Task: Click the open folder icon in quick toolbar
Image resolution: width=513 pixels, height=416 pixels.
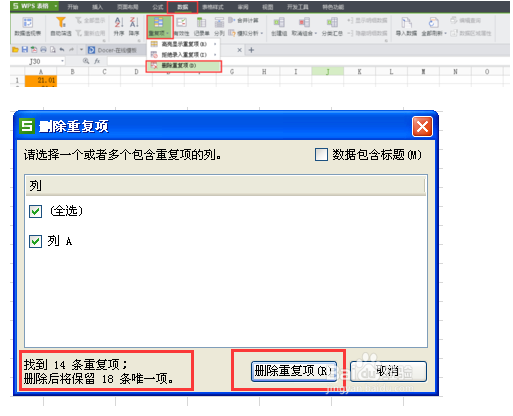Action: coord(15,50)
